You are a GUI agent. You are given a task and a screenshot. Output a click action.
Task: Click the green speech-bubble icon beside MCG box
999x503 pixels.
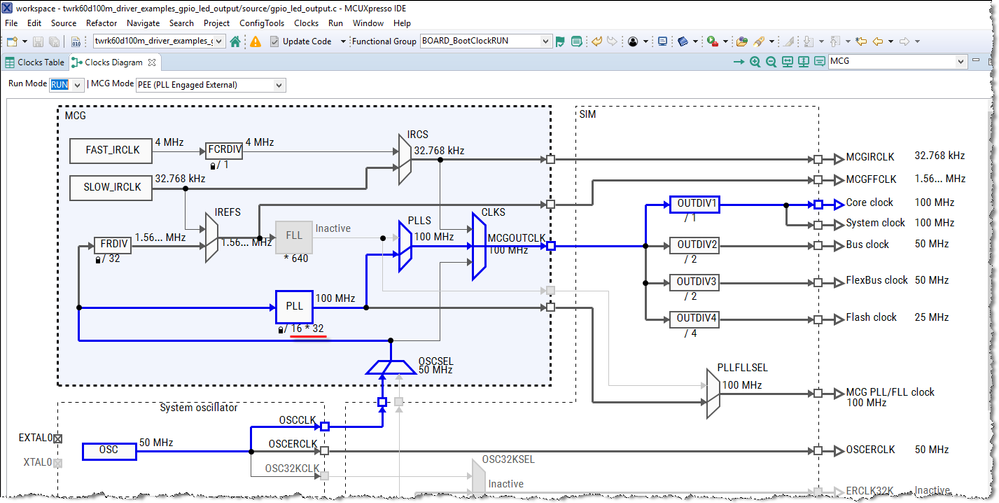tap(819, 62)
